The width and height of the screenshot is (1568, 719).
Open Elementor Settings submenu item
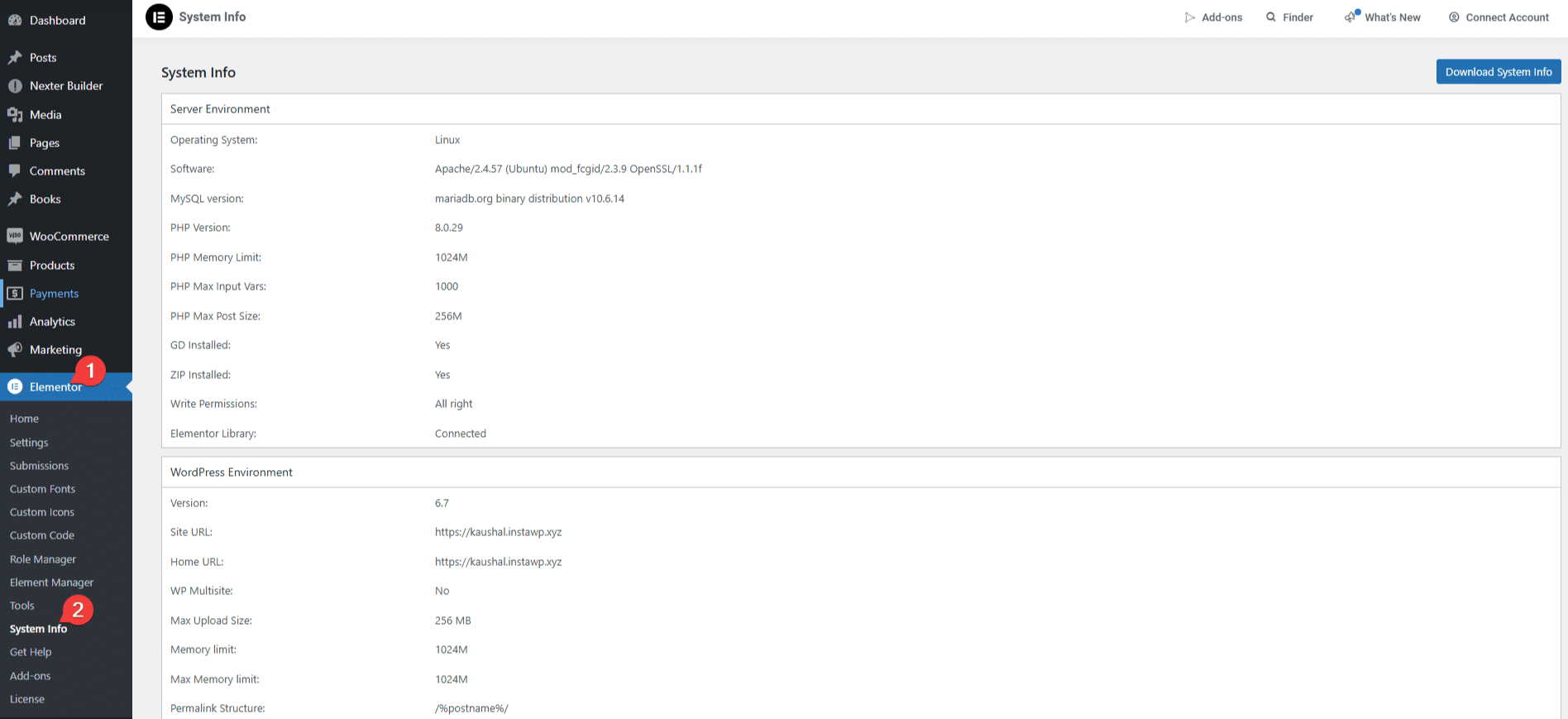coord(29,443)
